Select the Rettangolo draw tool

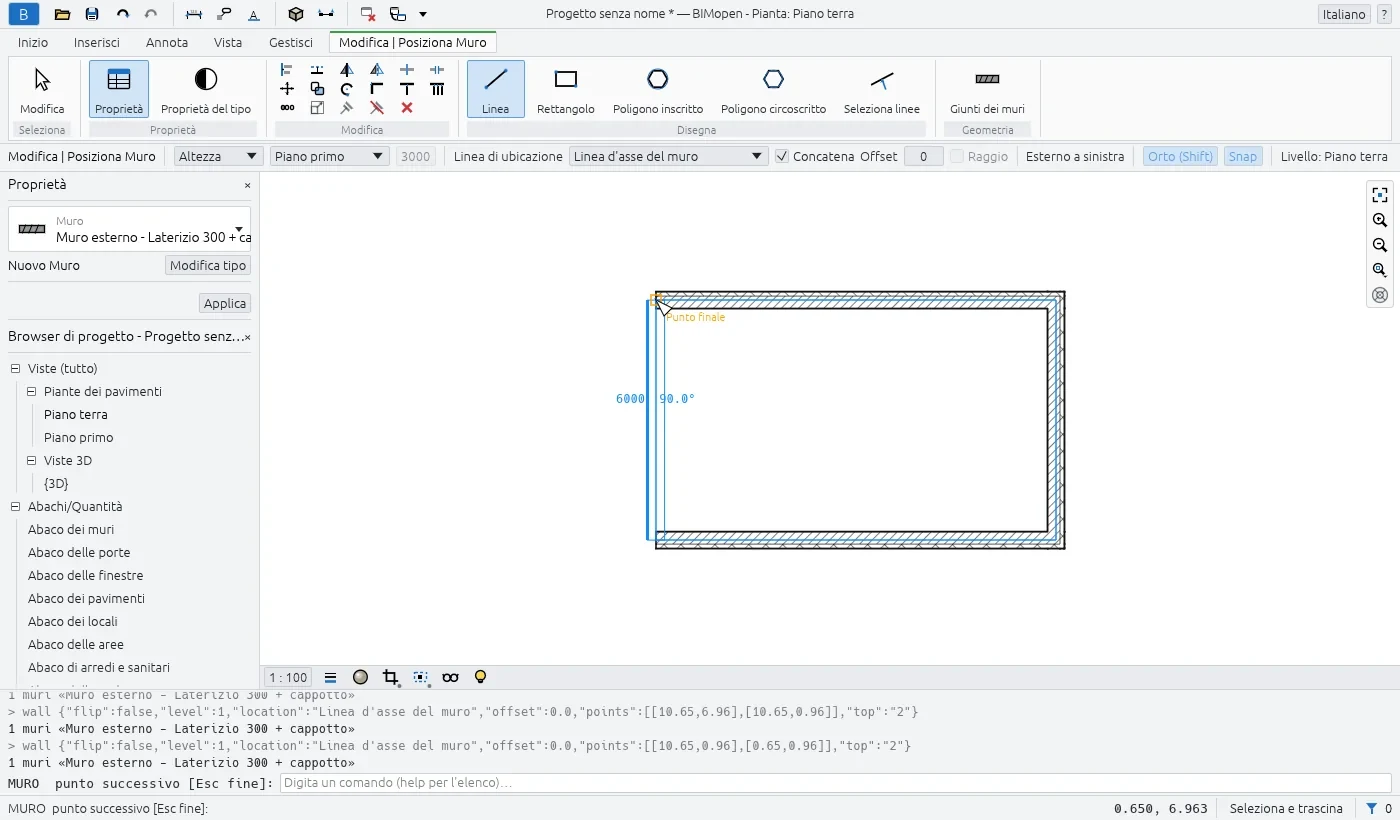coord(566,89)
